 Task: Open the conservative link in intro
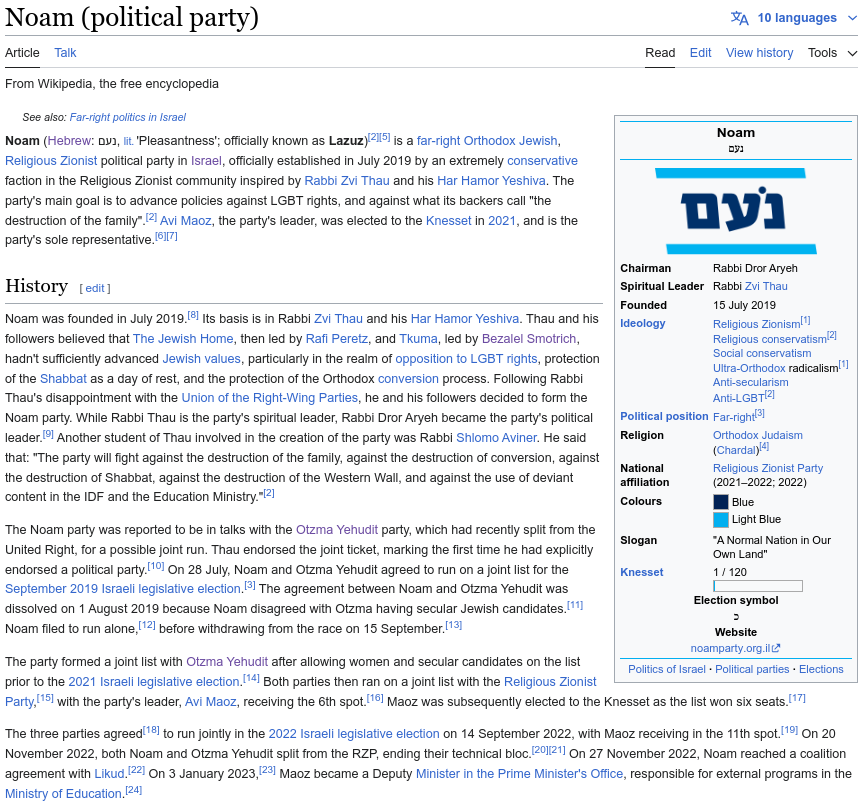point(542,161)
